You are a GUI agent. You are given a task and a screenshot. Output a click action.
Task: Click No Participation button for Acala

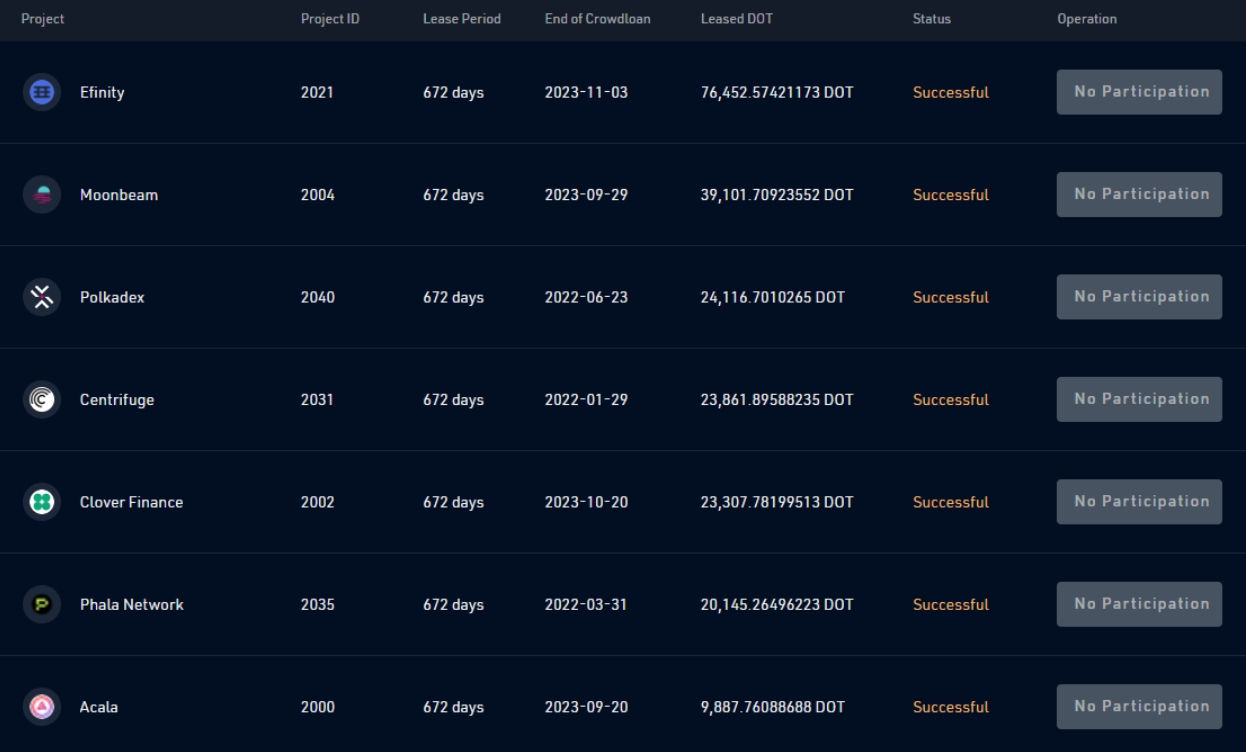1139,706
